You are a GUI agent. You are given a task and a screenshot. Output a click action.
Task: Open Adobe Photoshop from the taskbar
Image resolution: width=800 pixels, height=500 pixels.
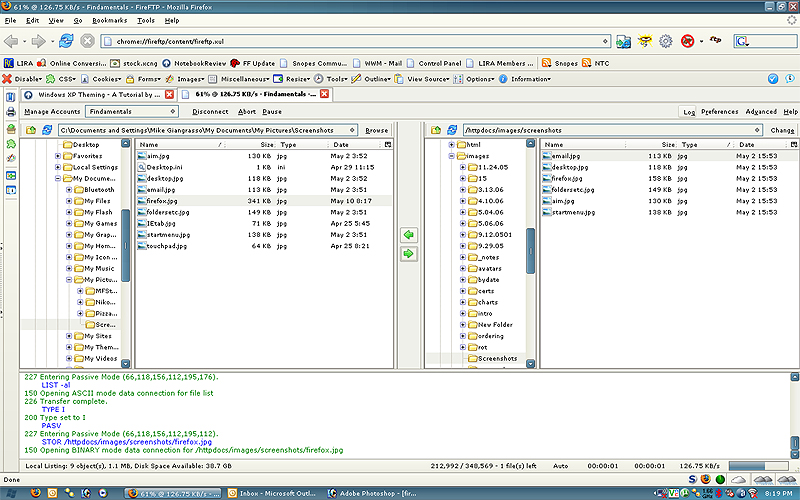point(372,493)
